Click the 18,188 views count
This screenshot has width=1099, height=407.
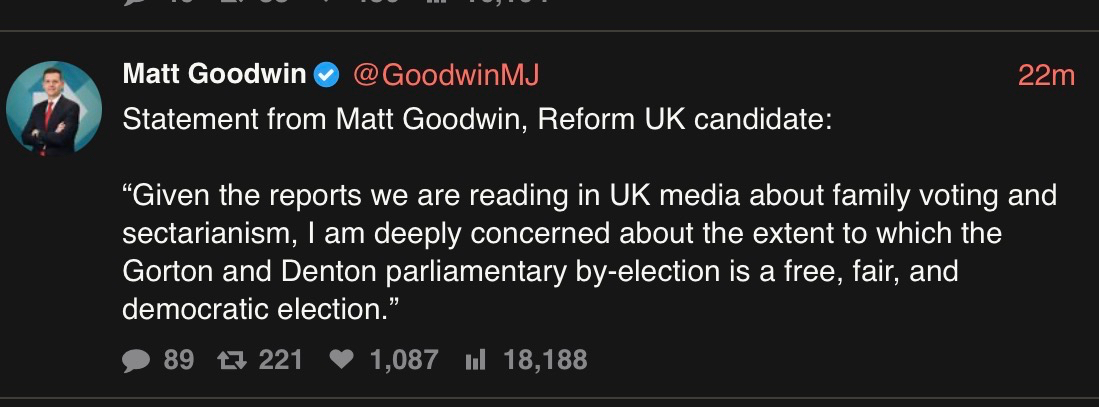(x=545, y=360)
